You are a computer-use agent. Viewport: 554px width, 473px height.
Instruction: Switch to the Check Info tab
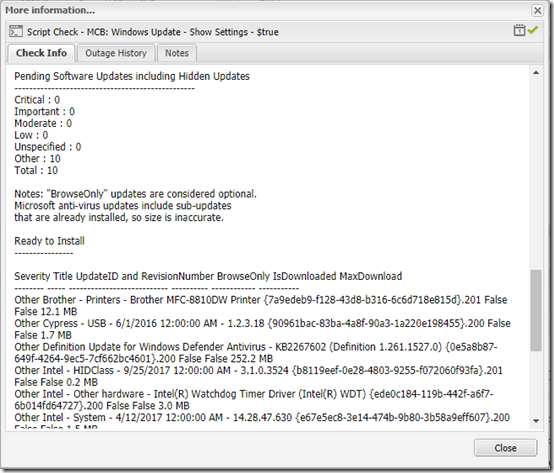[x=41, y=53]
